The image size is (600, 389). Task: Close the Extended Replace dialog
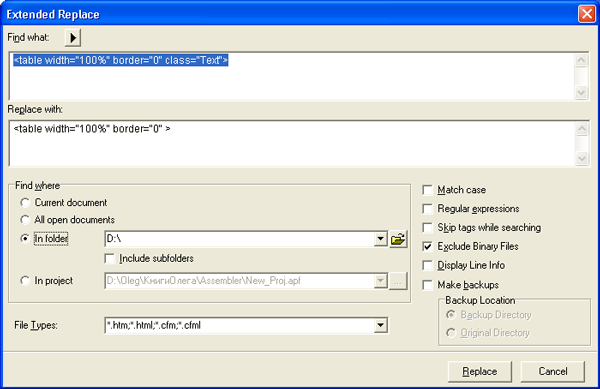(586, 15)
